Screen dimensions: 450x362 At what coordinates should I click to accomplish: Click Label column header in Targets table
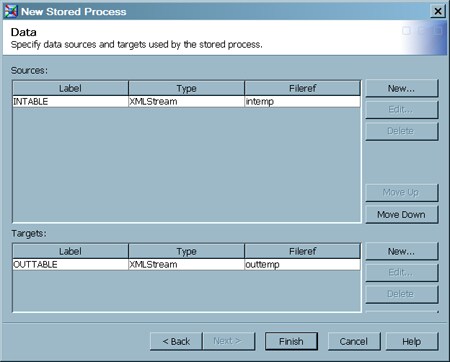click(70, 251)
